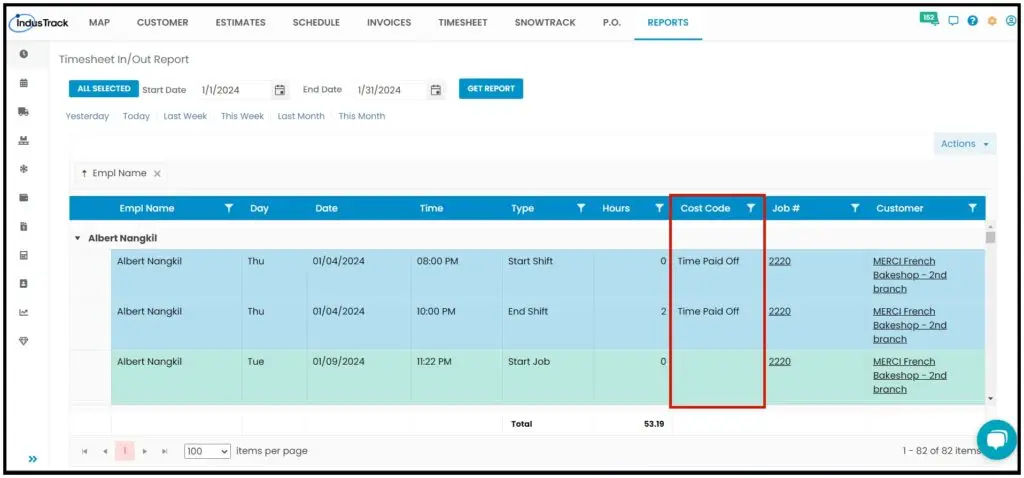Go to the REPORTS tab
The image size is (1024, 478).
click(667, 22)
